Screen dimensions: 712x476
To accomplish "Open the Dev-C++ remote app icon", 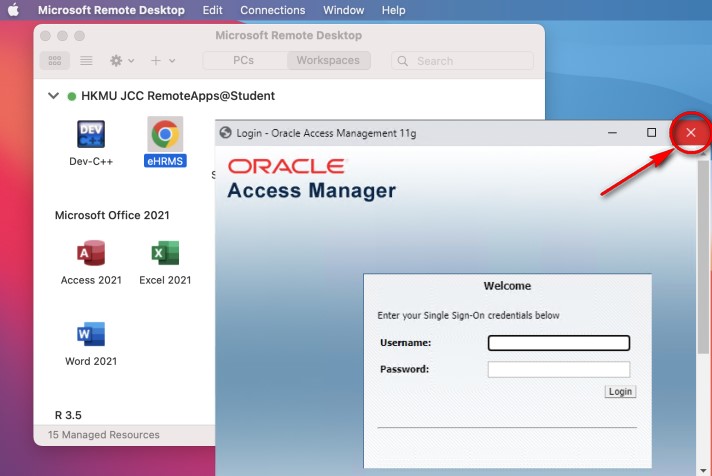I will click(x=91, y=134).
